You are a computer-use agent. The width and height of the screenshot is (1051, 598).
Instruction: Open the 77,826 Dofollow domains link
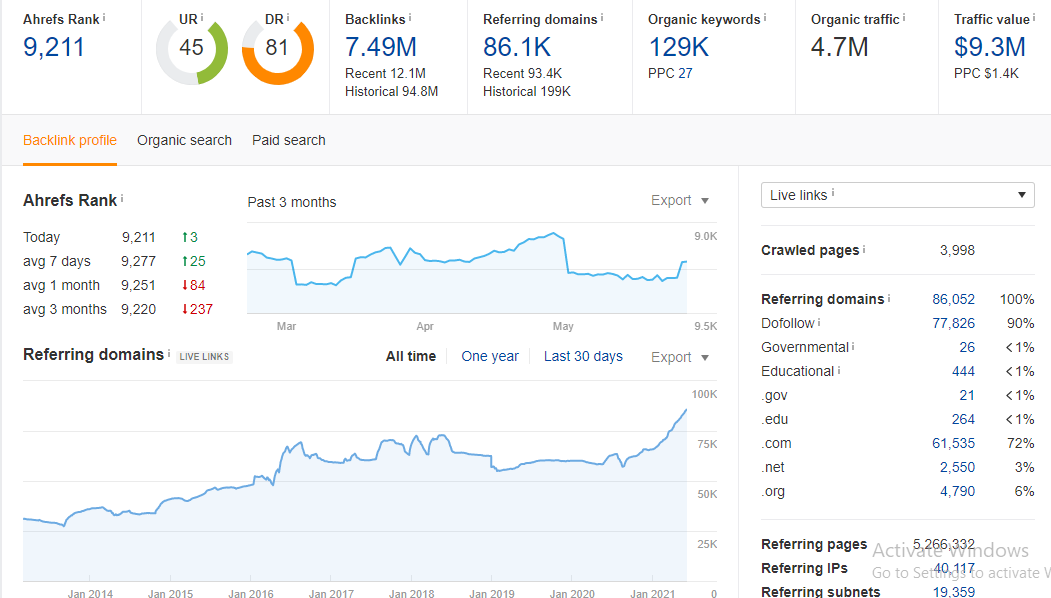pos(953,323)
